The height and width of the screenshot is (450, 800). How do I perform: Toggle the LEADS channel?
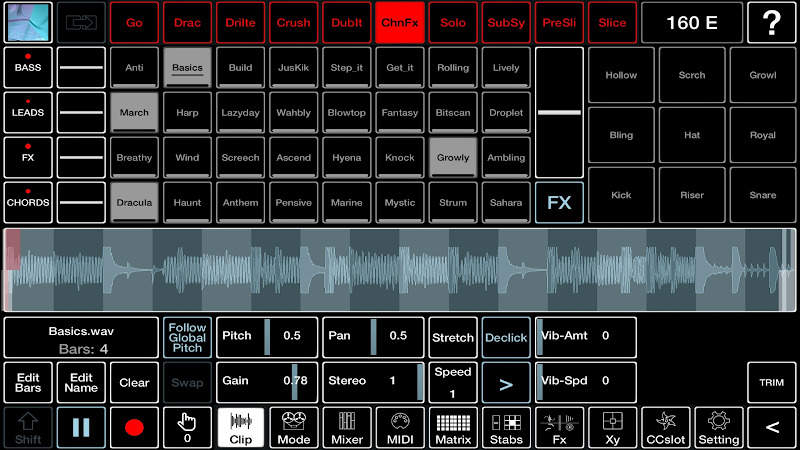[28, 112]
